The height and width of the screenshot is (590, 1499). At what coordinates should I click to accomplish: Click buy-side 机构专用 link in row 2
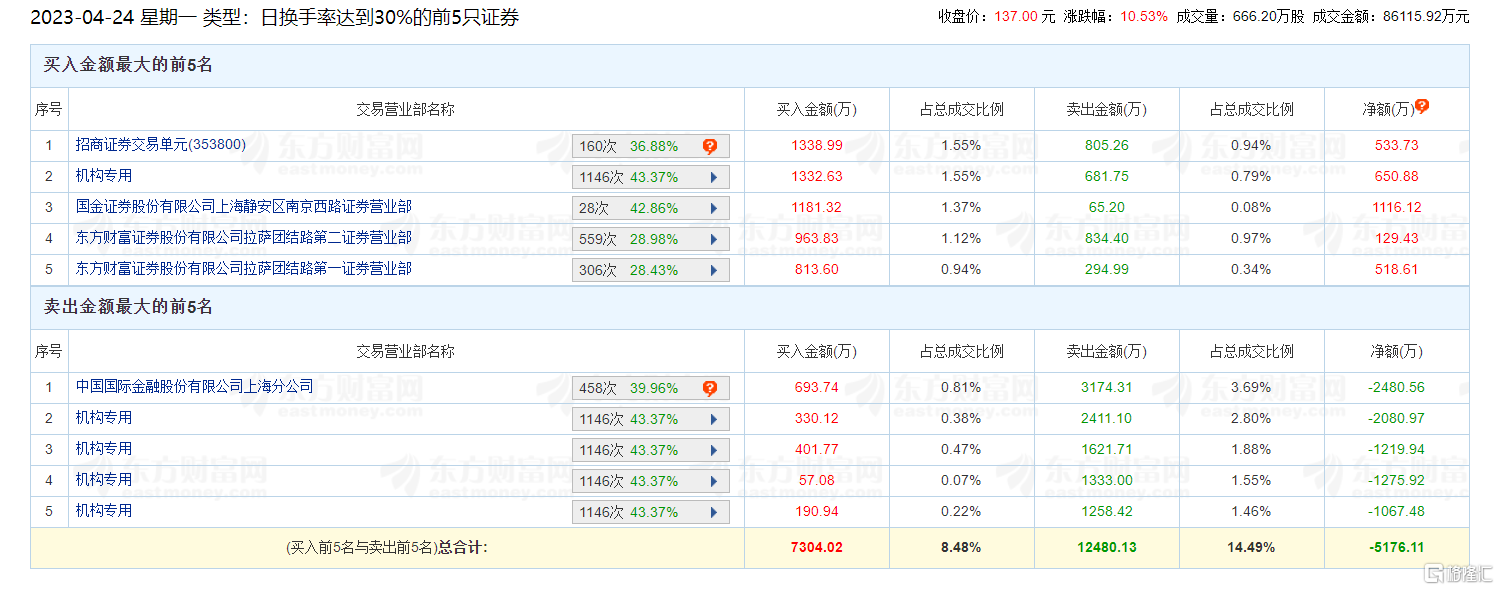click(x=104, y=176)
